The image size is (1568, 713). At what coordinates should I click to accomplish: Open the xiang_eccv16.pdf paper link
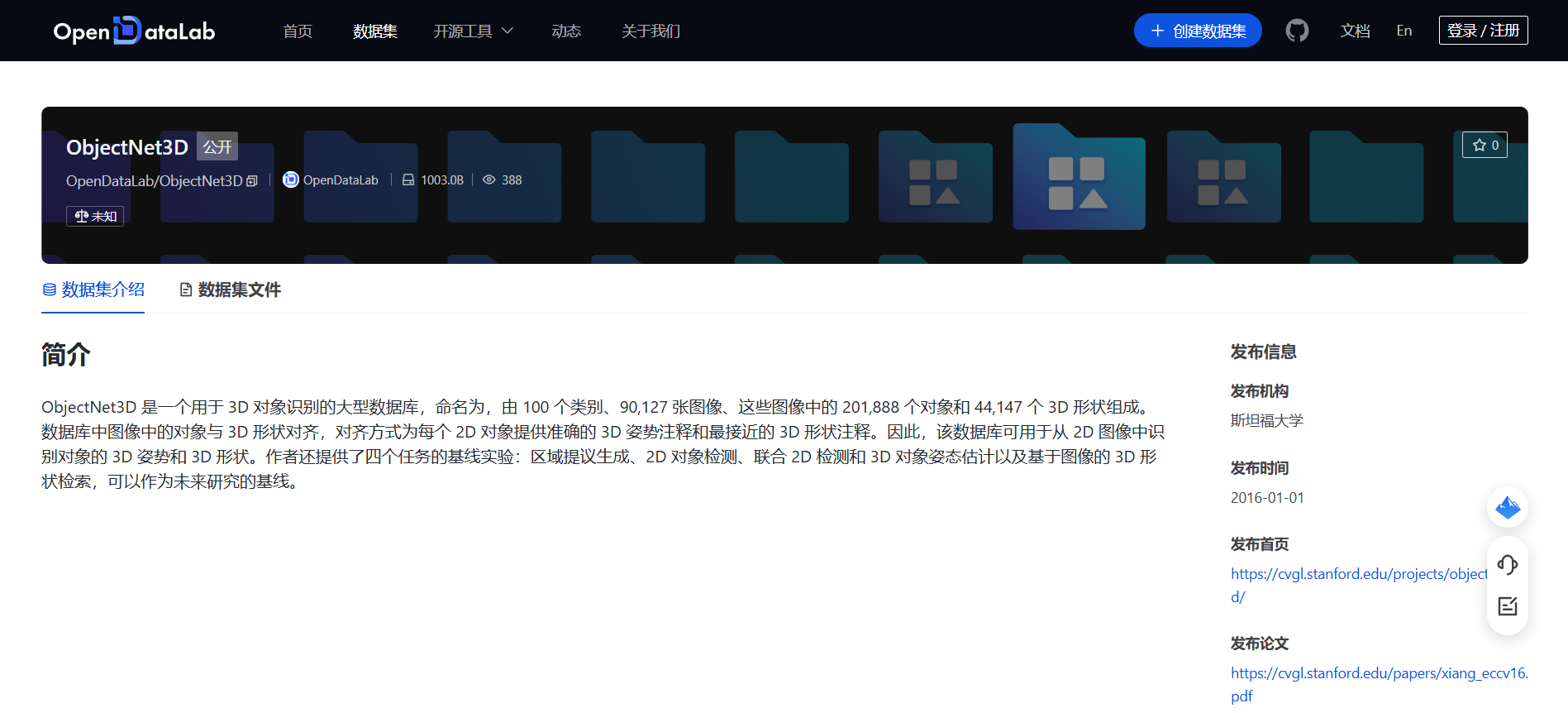pos(1380,684)
